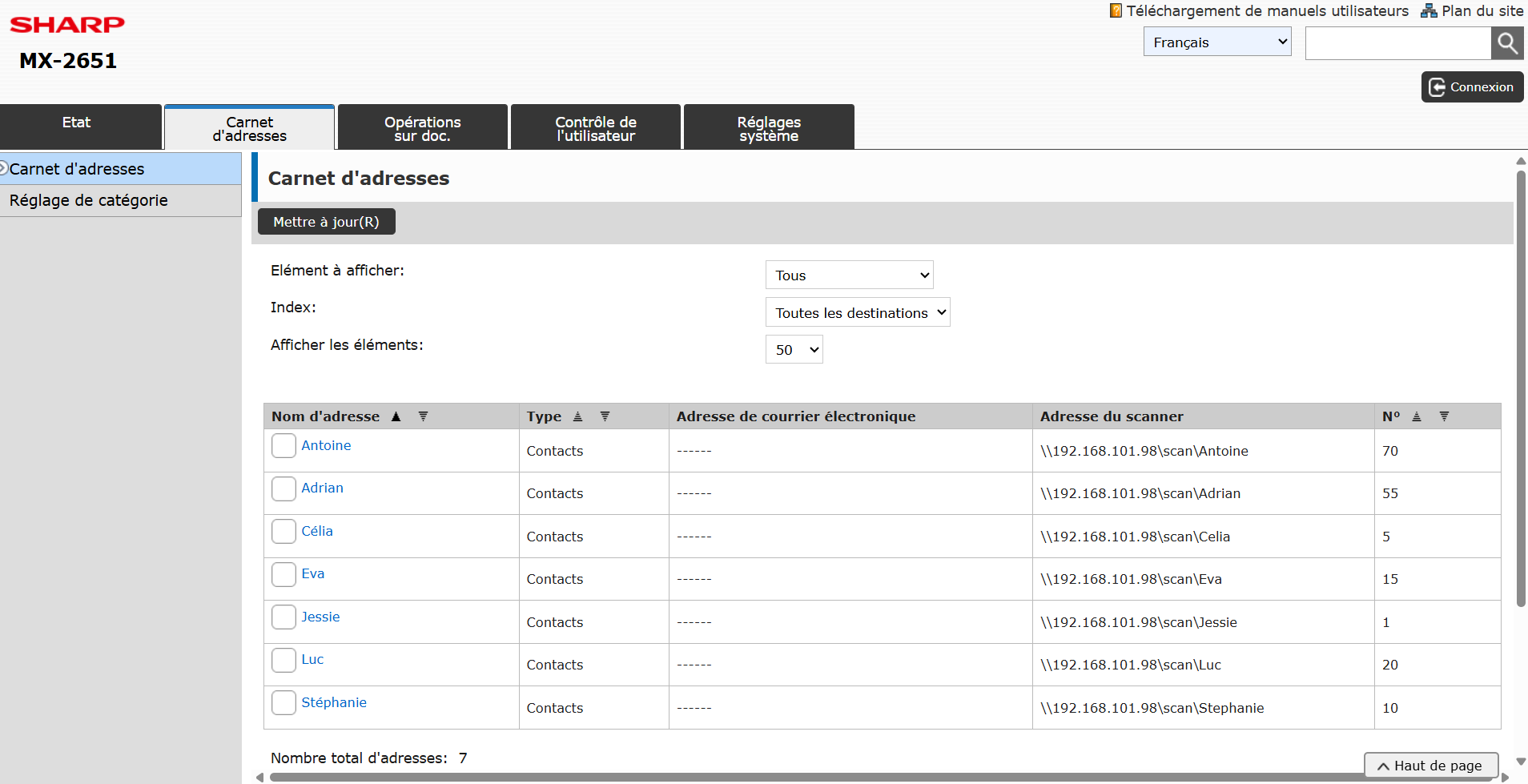
Task: Click into the search text field
Action: (x=1397, y=43)
